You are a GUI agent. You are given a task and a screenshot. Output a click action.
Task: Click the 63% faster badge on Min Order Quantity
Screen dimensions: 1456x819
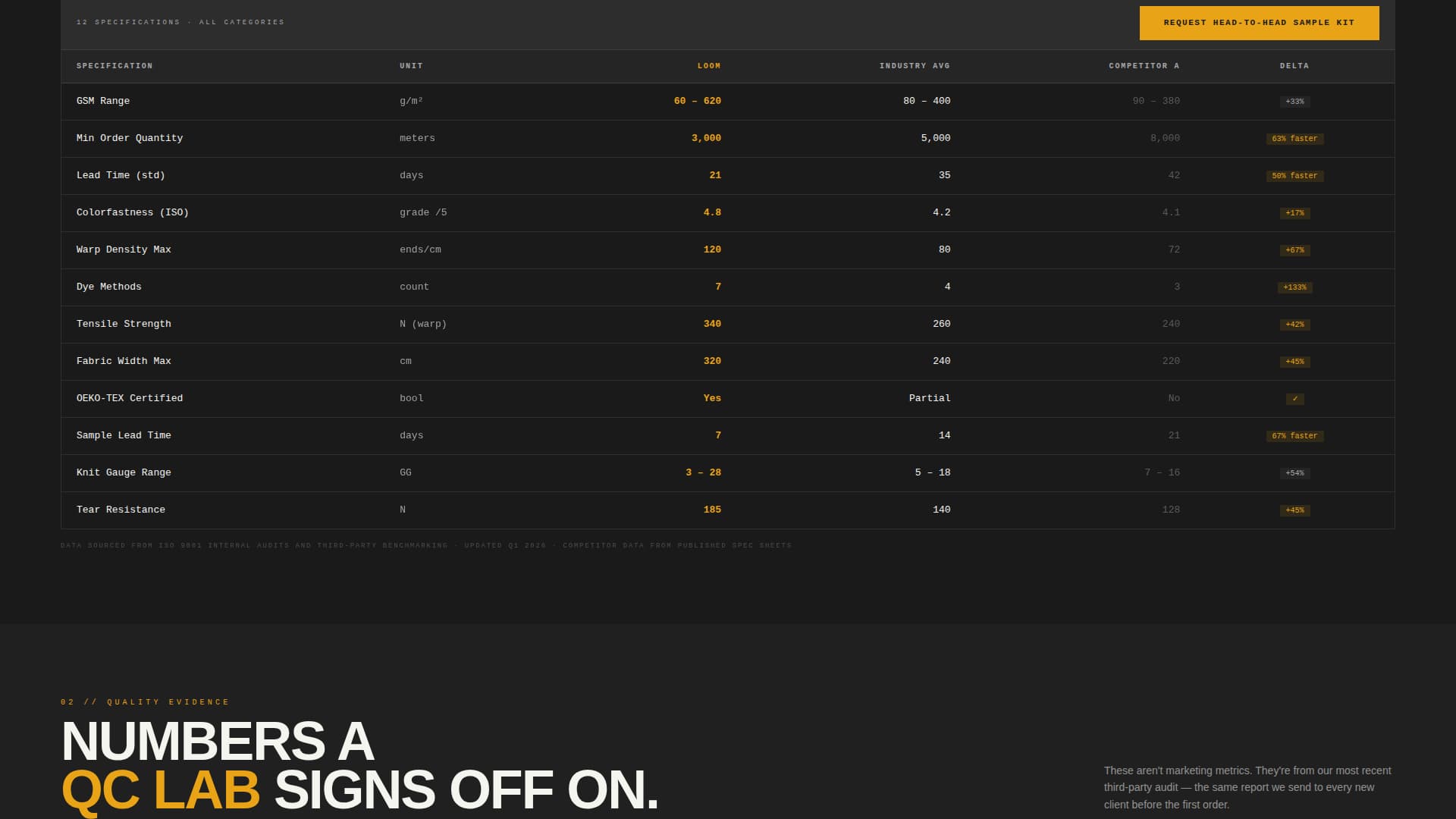click(x=1295, y=139)
